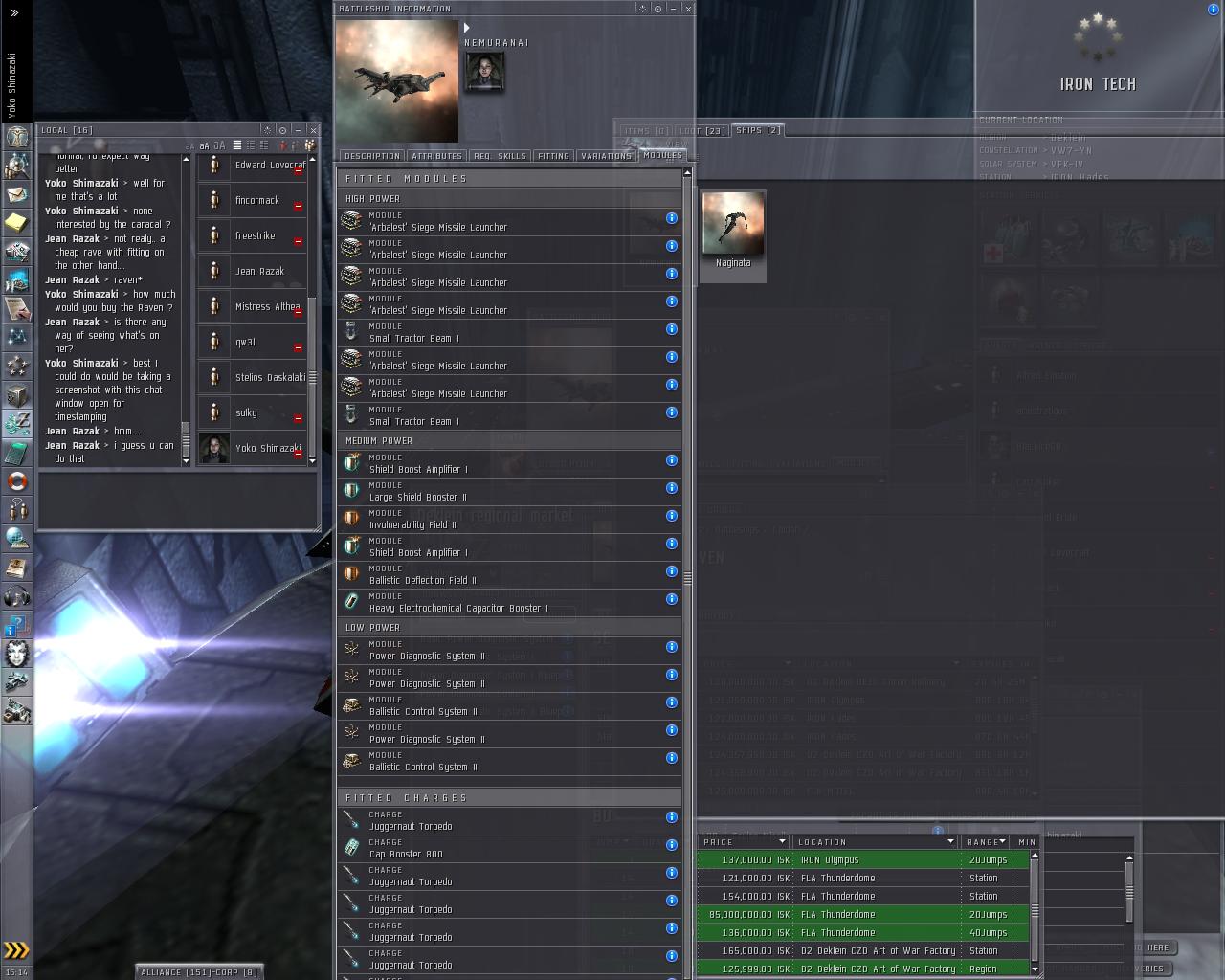Click the 16:14 clock in the sidebar
This screenshot has width=1225, height=980.
[x=16, y=972]
